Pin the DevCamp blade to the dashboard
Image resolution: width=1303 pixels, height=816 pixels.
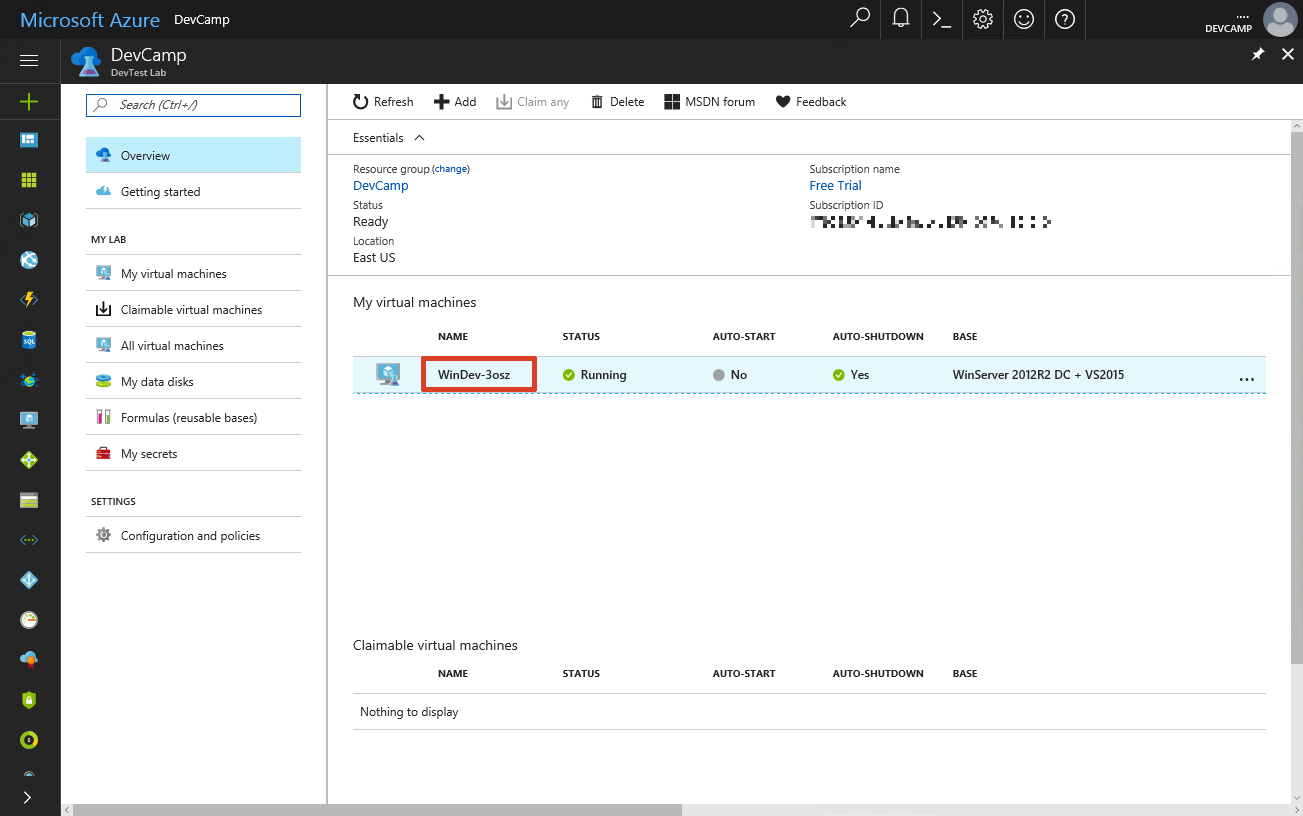pyautogui.click(x=1258, y=55)
